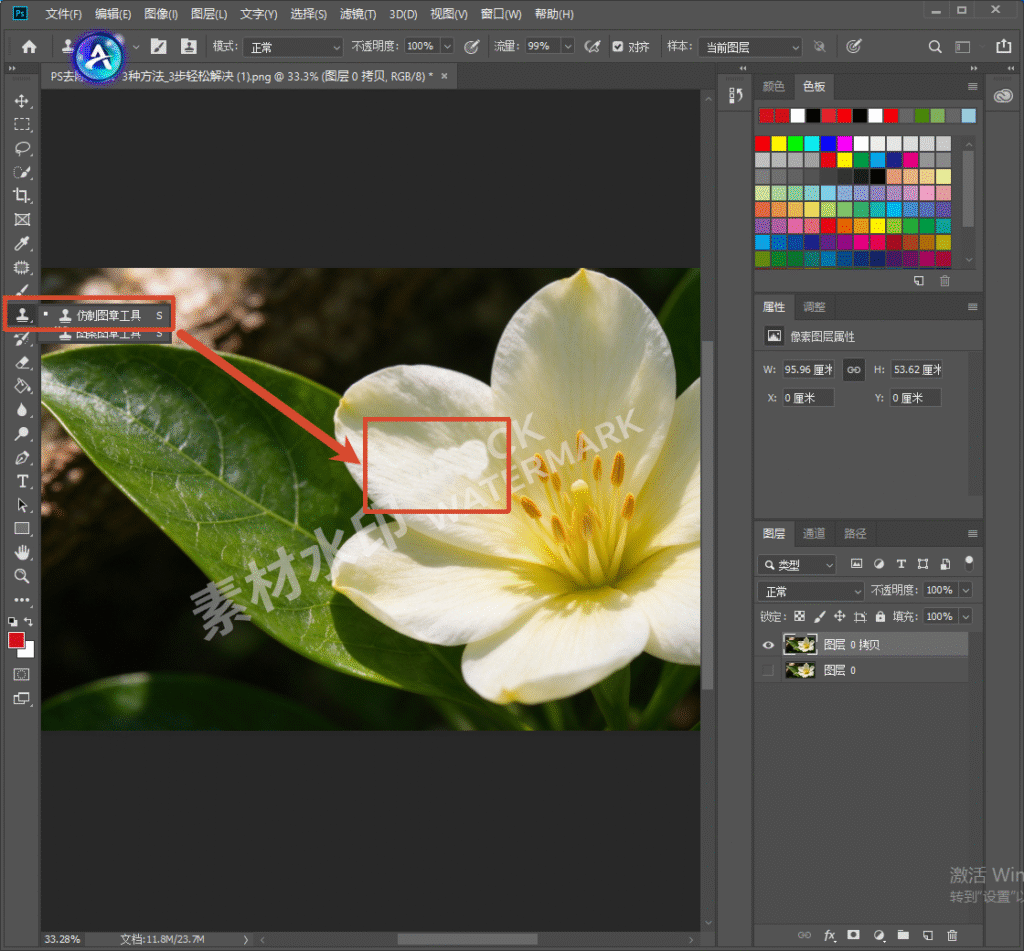The width and height of the screenshot is (1024, 951).
Task: Toggle lock transparent pixels
Action: point(799,616)
